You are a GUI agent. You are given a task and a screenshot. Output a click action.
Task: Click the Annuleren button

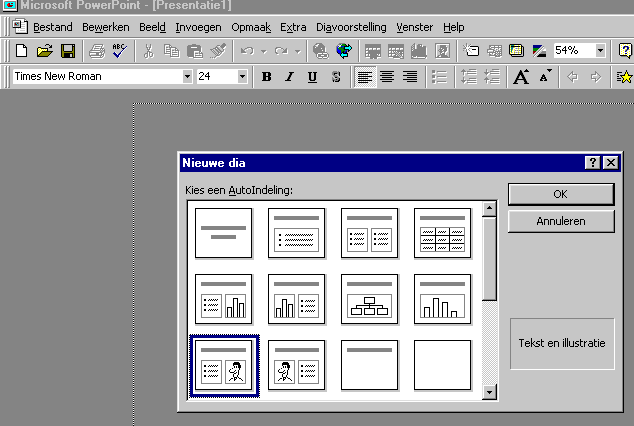[x=561, y=221]
